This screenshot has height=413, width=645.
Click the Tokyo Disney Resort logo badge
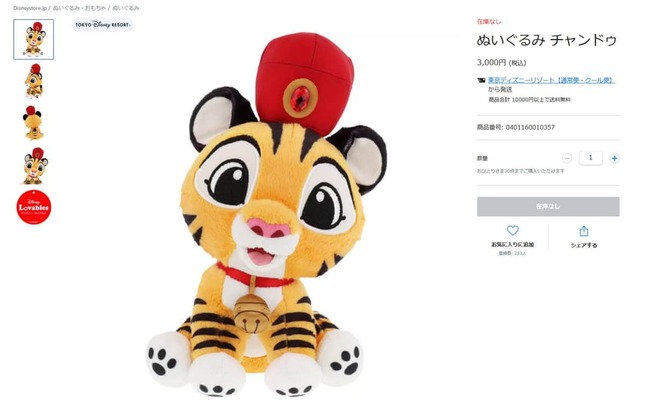pyautogui.click(x=103, y=25)
